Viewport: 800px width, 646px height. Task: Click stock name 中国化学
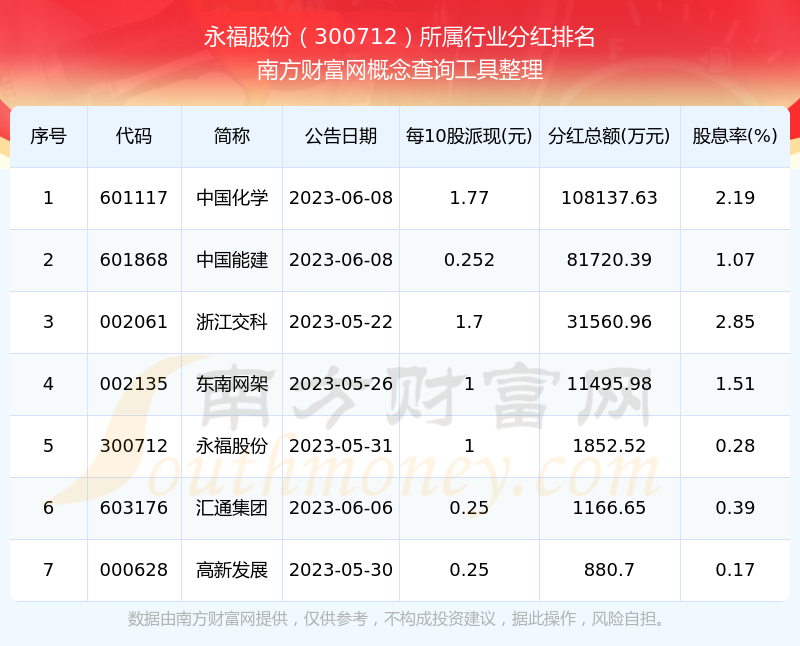[x=232, y=198]
